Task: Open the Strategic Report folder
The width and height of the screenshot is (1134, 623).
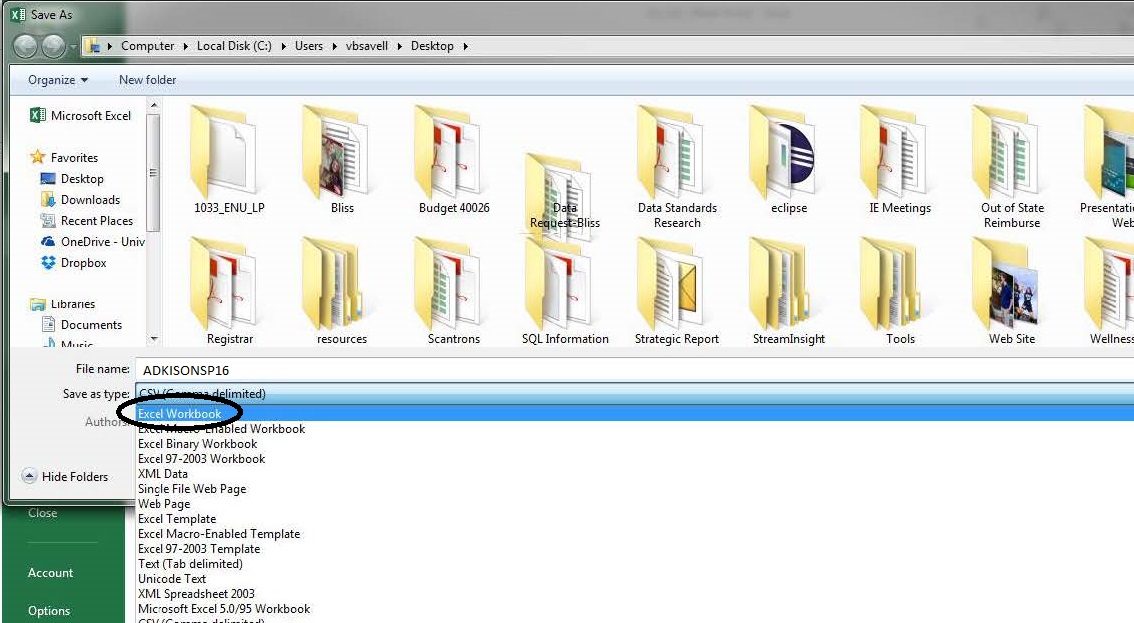Action: coord(676,288)
